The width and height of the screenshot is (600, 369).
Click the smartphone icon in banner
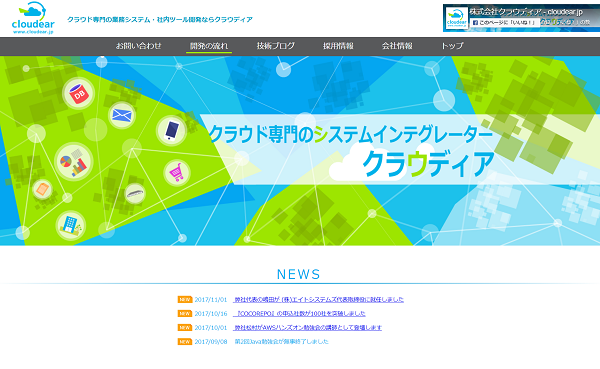point(171,131)
